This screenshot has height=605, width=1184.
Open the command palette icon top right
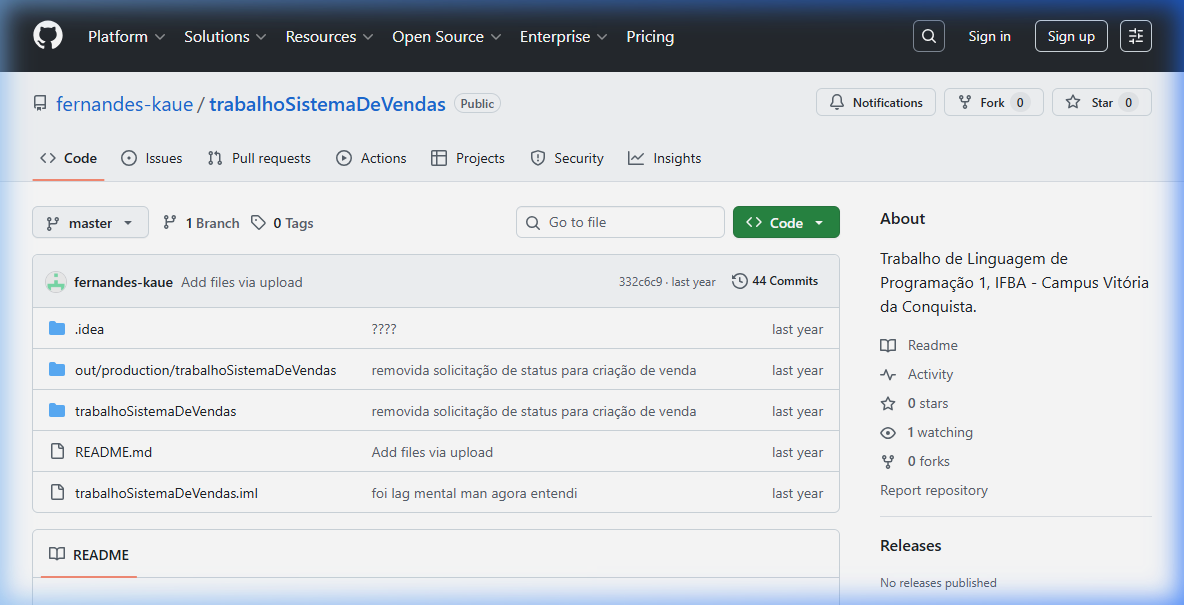click(1136, 35)
